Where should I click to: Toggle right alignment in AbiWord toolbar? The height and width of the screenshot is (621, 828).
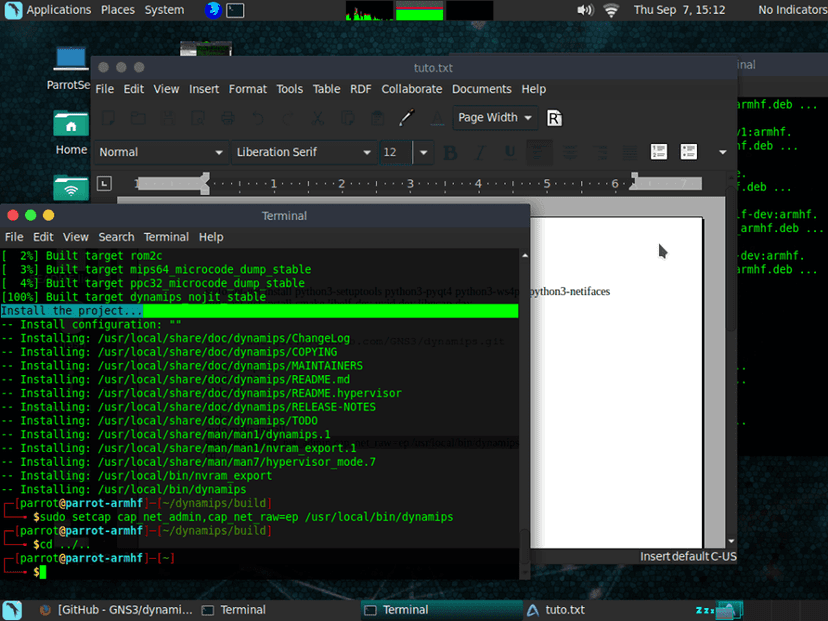click(x=599, y=153)
